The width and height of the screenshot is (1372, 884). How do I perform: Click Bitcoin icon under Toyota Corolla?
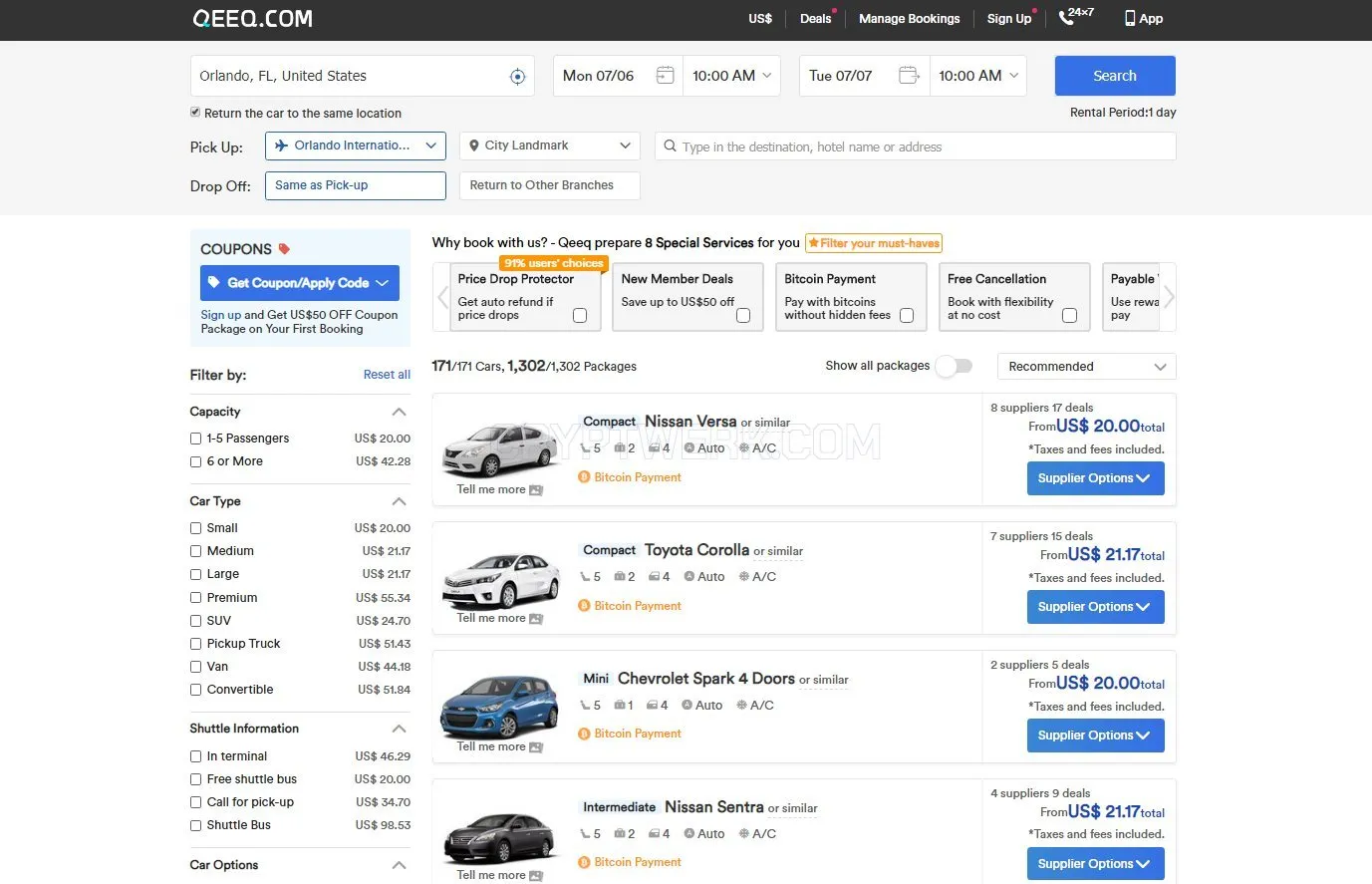[585, 606]
